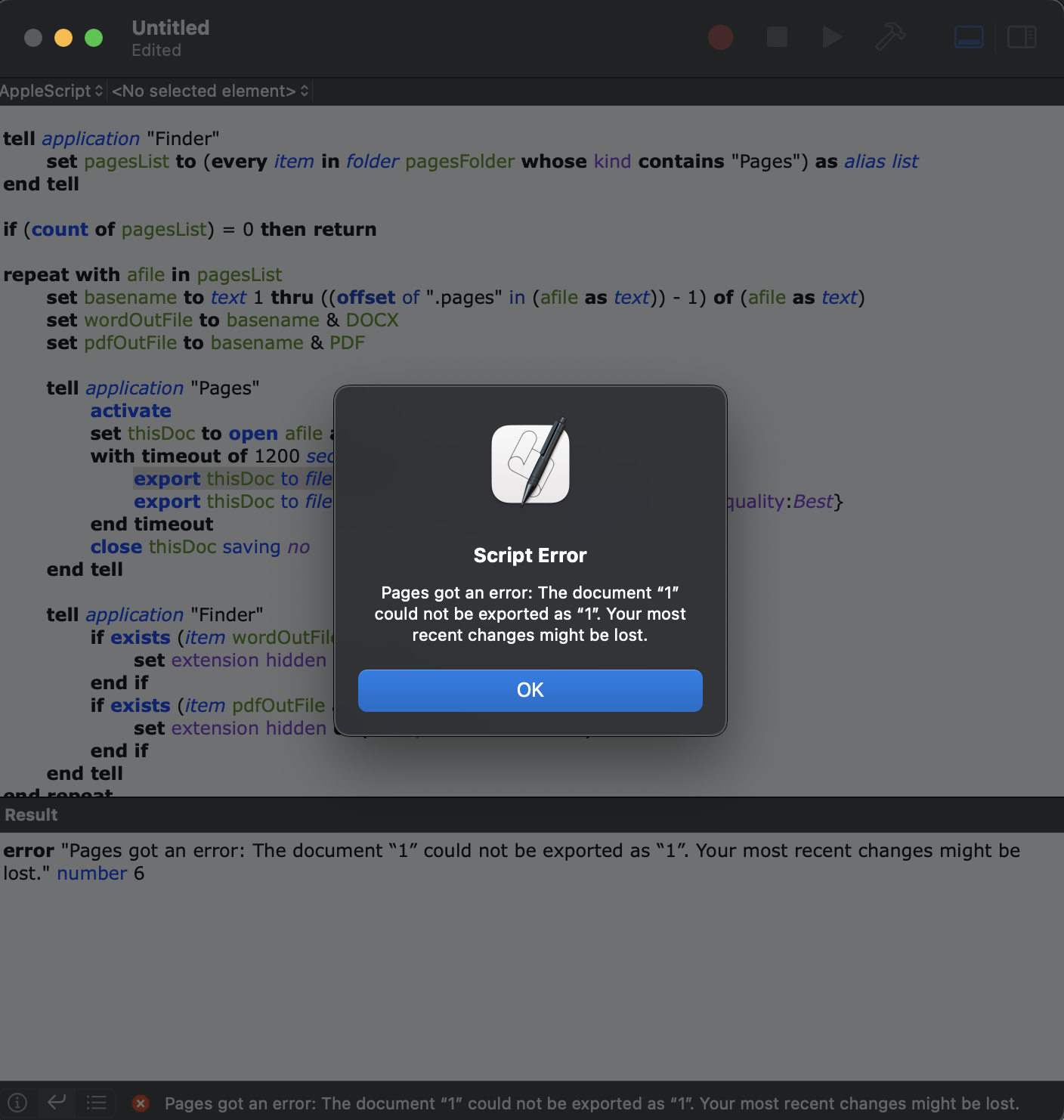
Task: Click the 'Edited' subtitle under the title
Action: [156, 51]
